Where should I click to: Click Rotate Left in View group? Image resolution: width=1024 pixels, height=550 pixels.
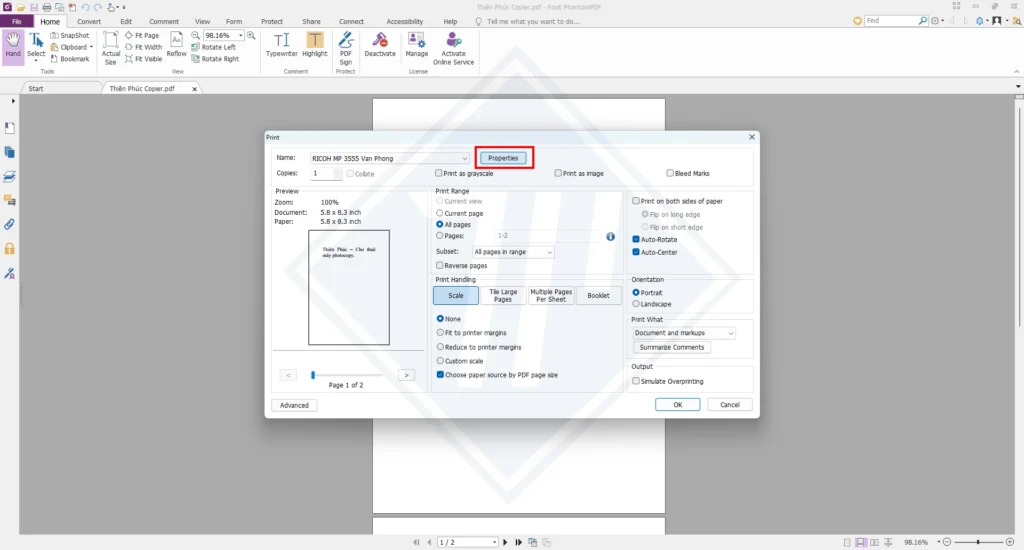[217, 47]
